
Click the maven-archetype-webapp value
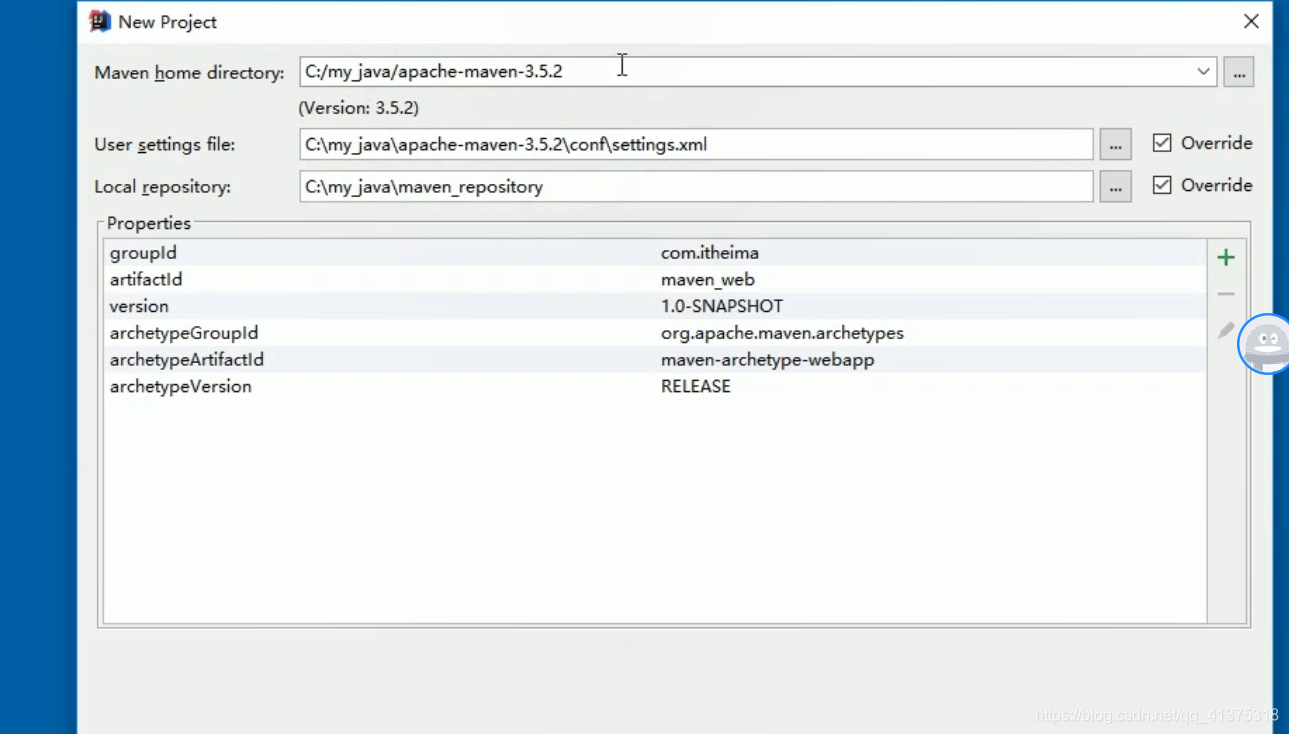(x=767, y=359)
